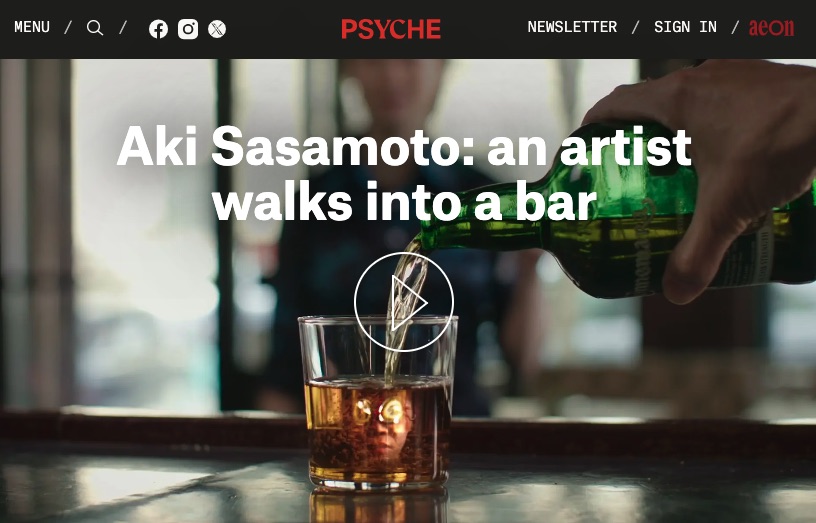This screenshot has height=523, width=816.
Task: Open the MENU navigation
Action: [32, 27]
